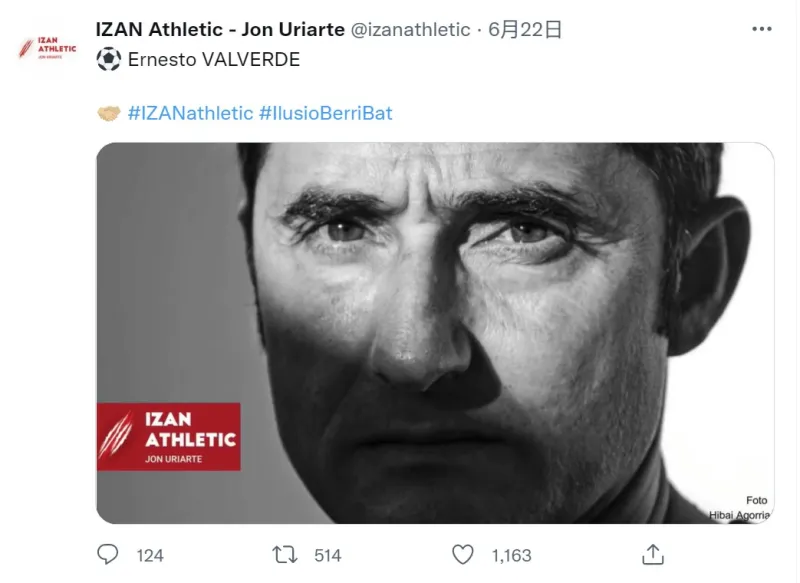Click the "Ernesto VALVERDE" tweet text
Image resolution: width=800 pixels, height=583 pixels.
(214, 60)
